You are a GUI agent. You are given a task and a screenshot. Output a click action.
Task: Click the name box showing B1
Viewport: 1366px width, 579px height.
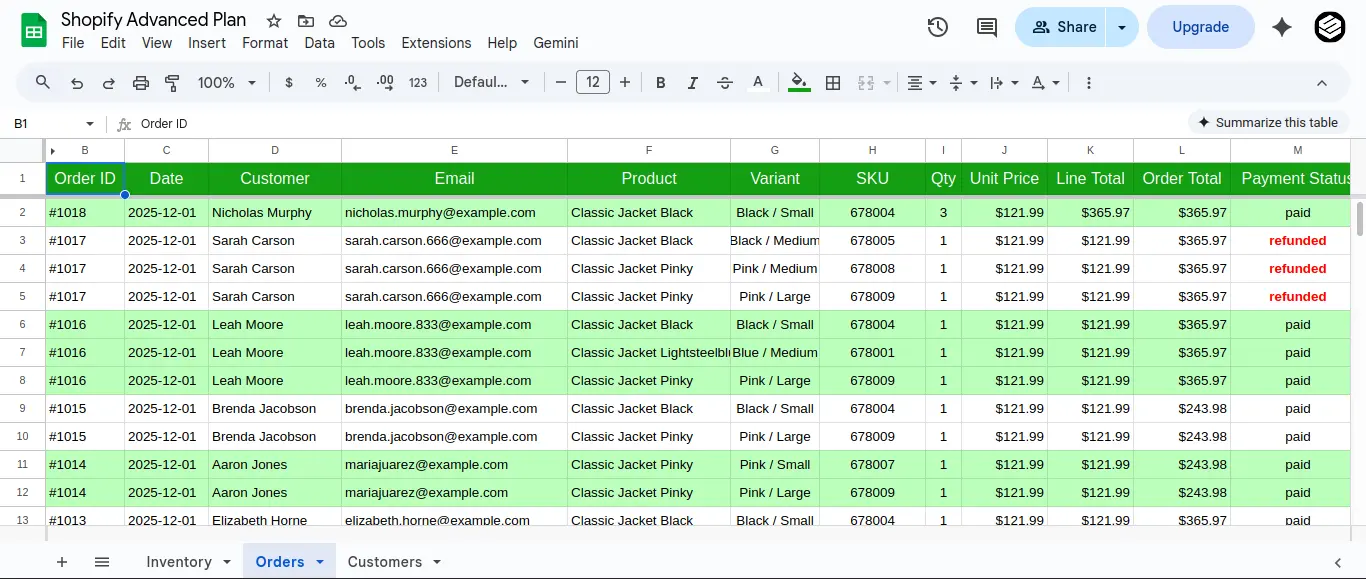40,123
